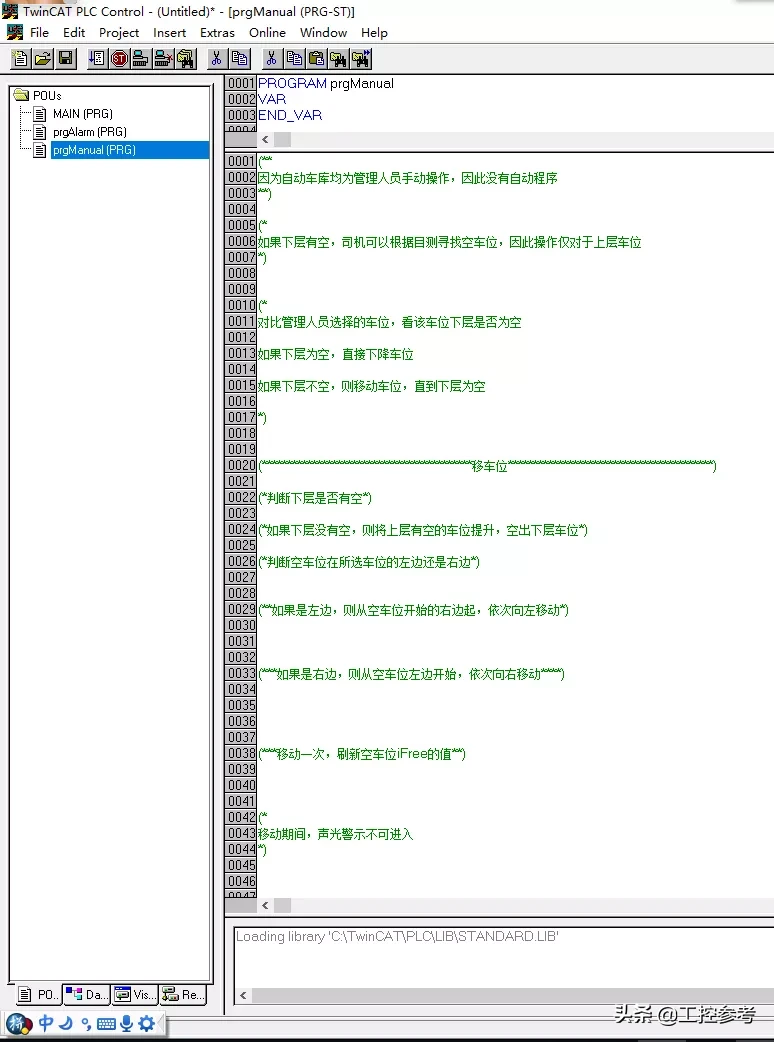The image size is (774, 1042).
Task: Click the Sogou input method logo
Action: click(x=19, y=1023)
